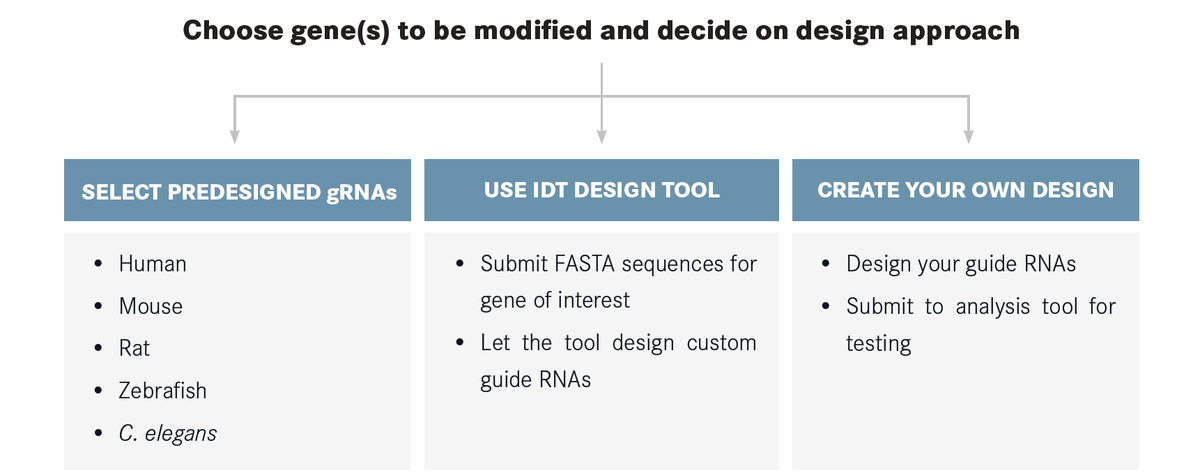This screenshot has width=1200, height=473.
Task: Select the Zebrafish list entry
Action: 162,390
